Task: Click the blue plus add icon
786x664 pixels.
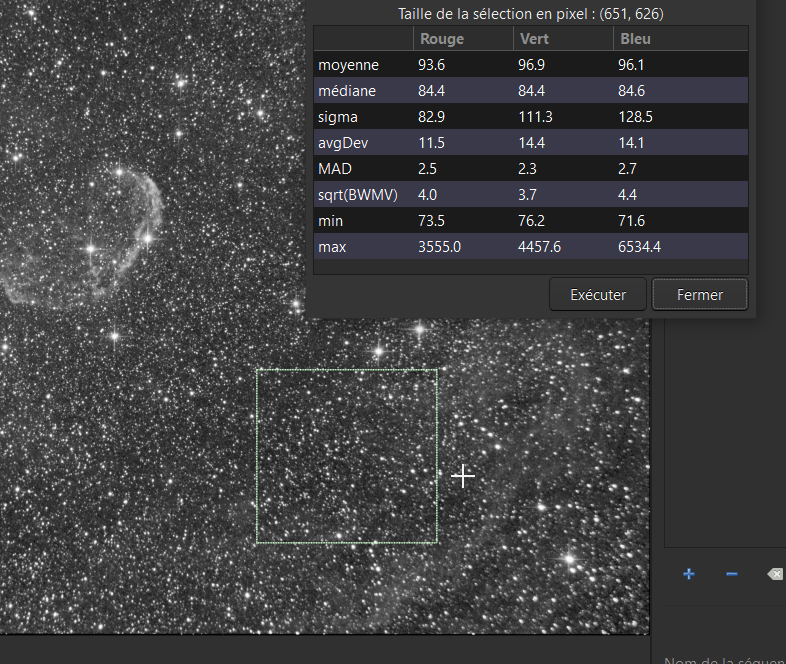Action: point(689,574)
